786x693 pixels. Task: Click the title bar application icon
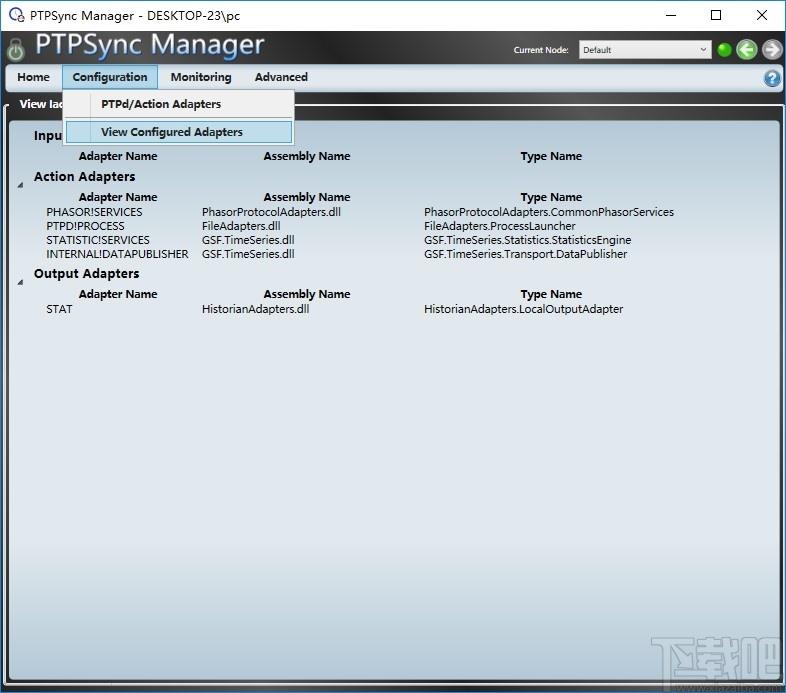(x=17, y=15)
